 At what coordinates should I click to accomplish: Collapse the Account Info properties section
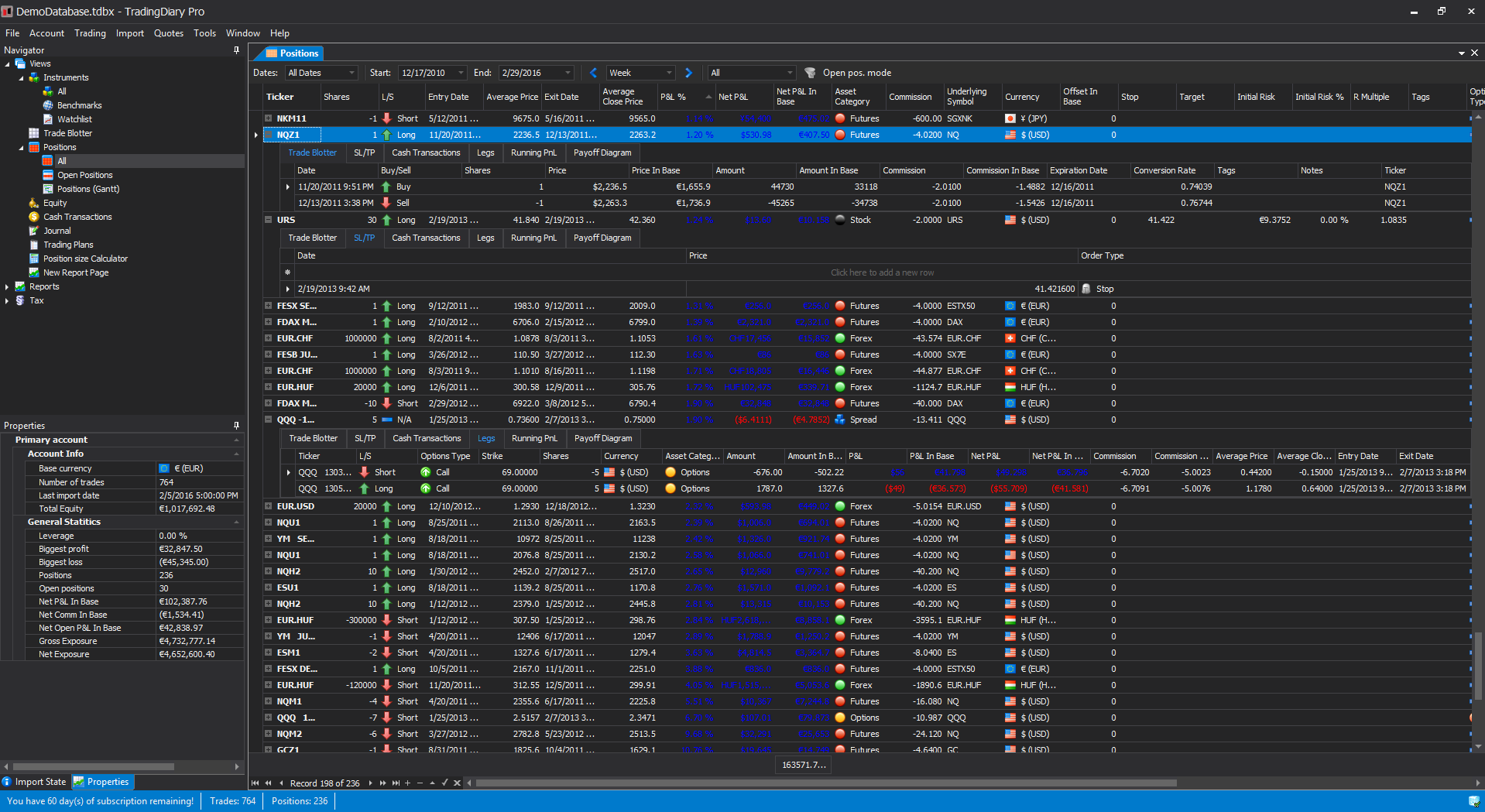(236, 454)
